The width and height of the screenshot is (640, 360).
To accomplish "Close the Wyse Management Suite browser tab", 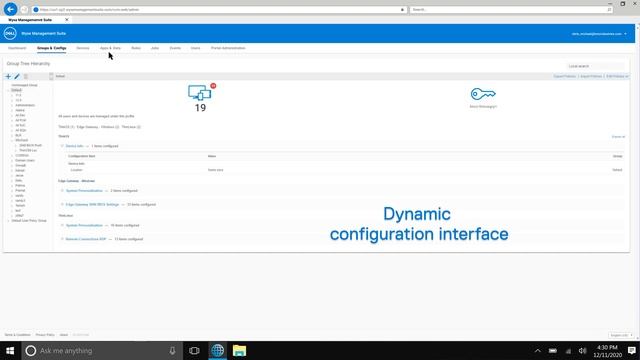I will (67, 20).
